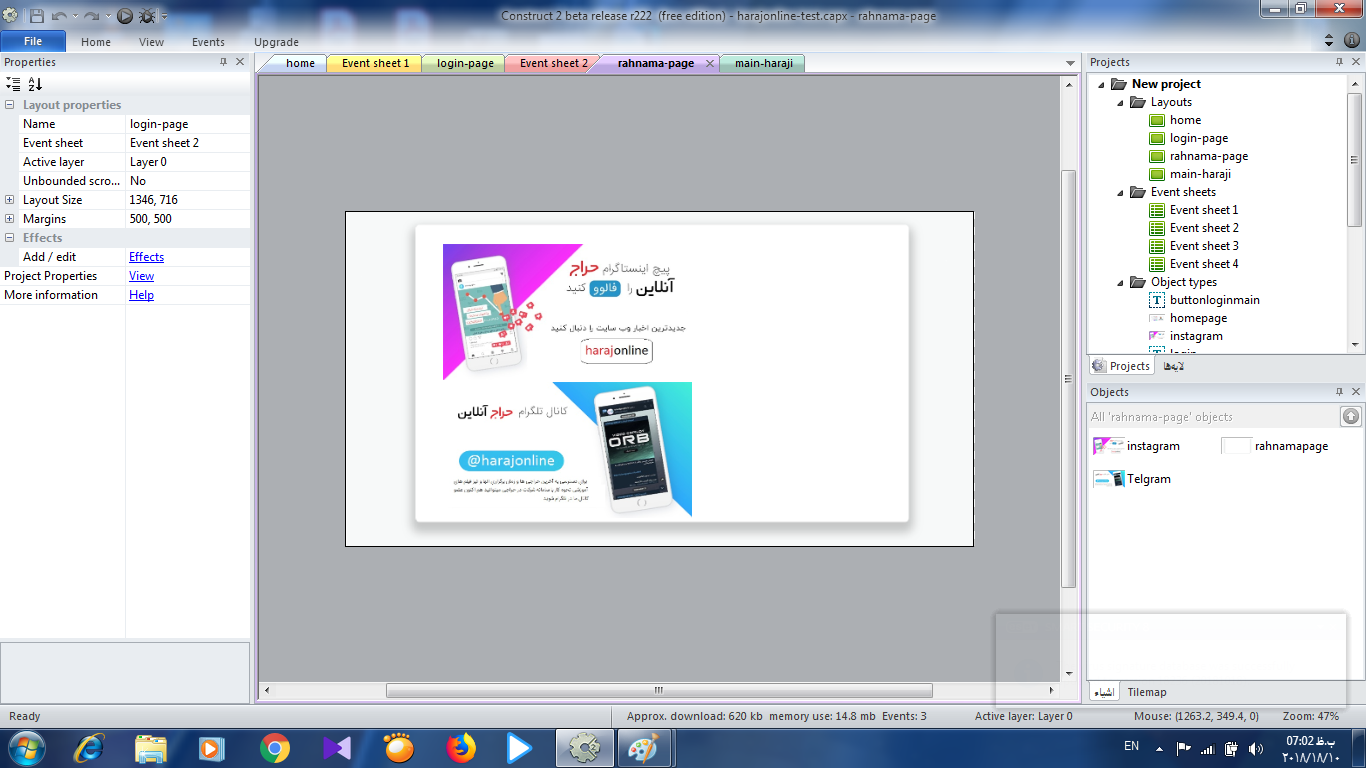Open the Tilemap panel tab

pos(1147,692)
